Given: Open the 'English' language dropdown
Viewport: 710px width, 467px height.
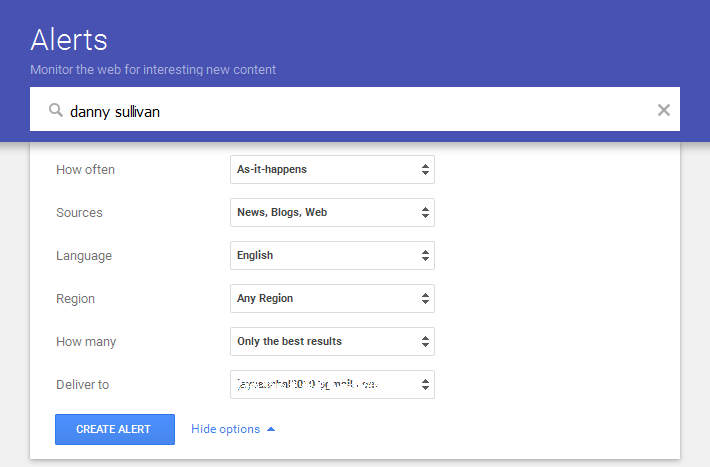Looking at the screenshot, I should 332,256.
